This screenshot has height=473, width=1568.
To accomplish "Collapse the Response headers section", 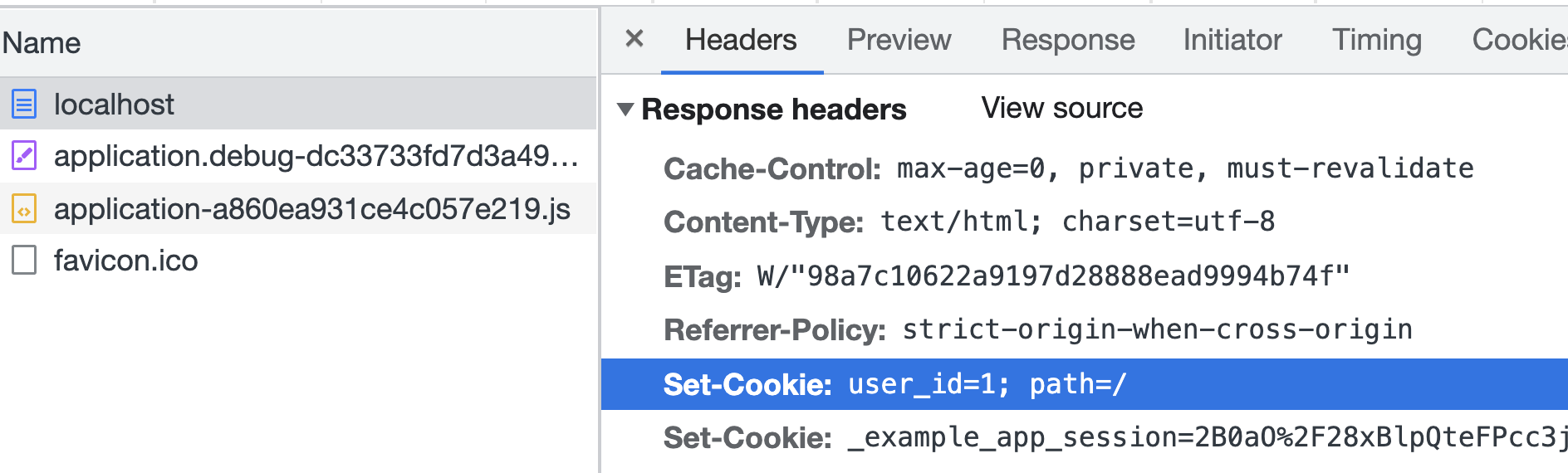I will tap(625, 109).
